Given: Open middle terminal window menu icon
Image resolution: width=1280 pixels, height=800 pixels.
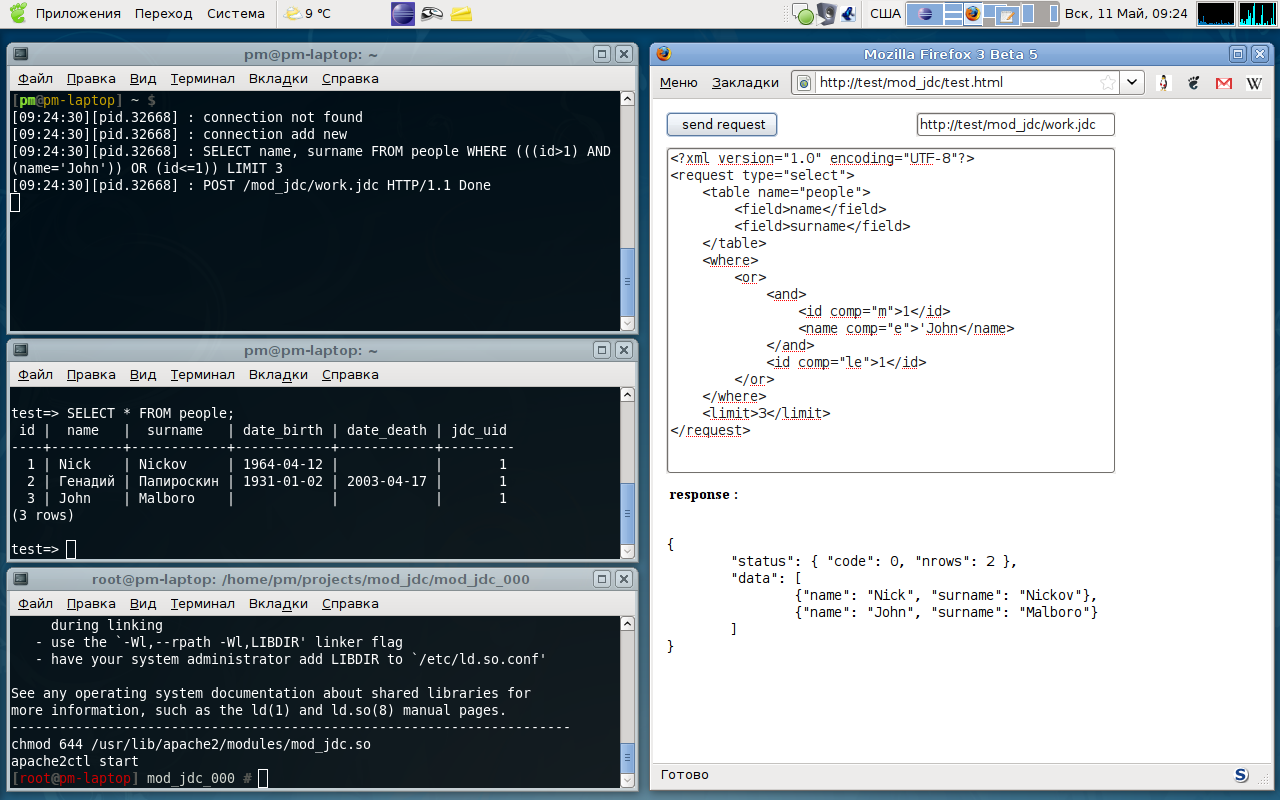Looking at the screenshot, I should click(x=21, y=350).
